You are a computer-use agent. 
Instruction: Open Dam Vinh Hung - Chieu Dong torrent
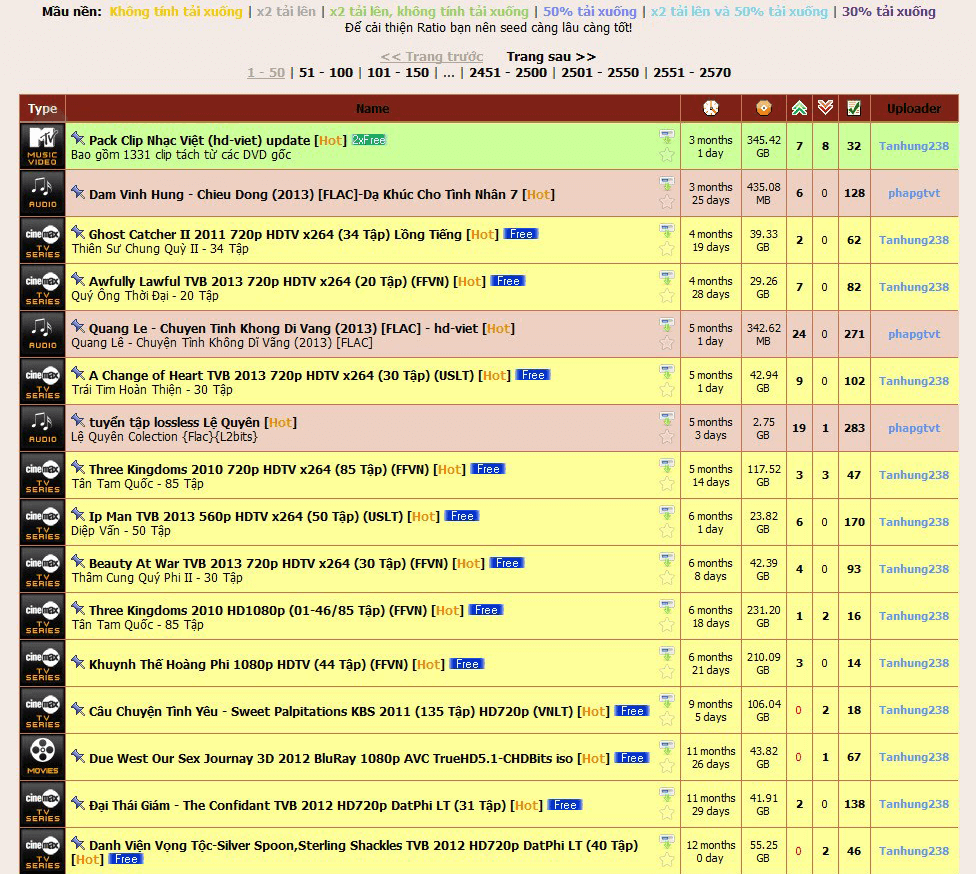pos(303,194)
